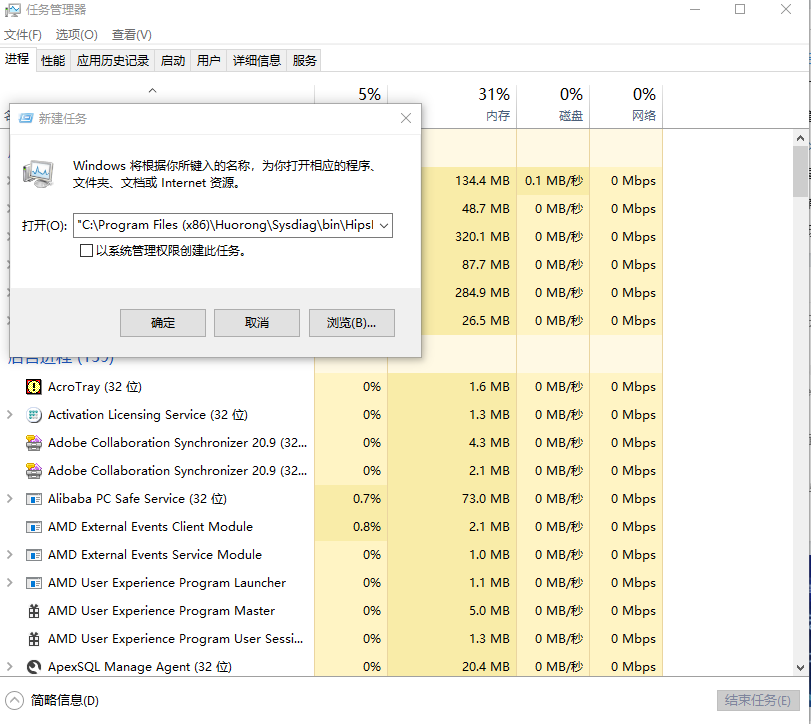Viewport: 811px width, 724px height.
Task: Click AMD User Experience Program Master icon
Action: (x=34, y=611)
